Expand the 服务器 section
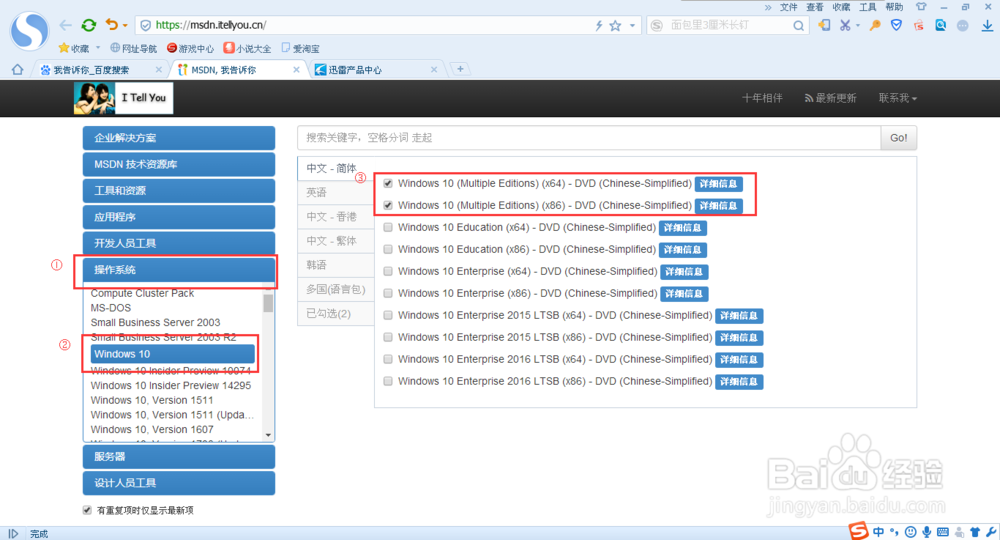The width and height of the screenshot is (1000, 540). (179, 456)
